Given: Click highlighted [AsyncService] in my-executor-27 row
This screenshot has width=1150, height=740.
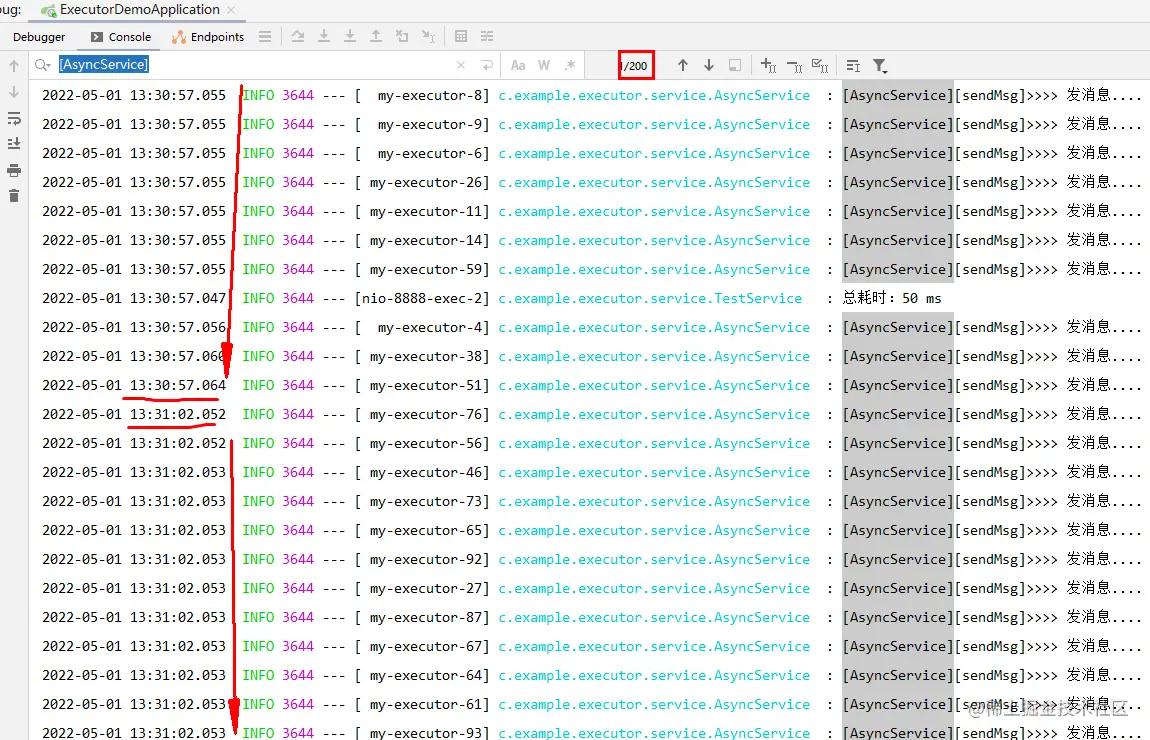Looking at the screenshot, I should (x=898, y=588).
